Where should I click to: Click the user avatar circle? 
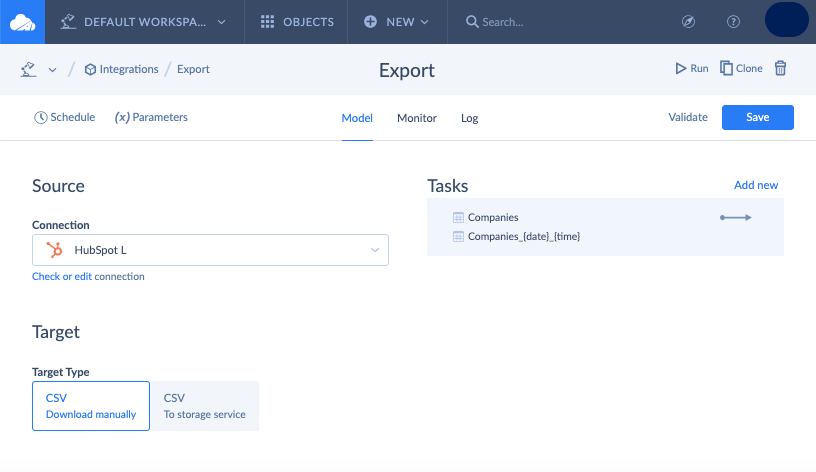[x=786, y=20]
